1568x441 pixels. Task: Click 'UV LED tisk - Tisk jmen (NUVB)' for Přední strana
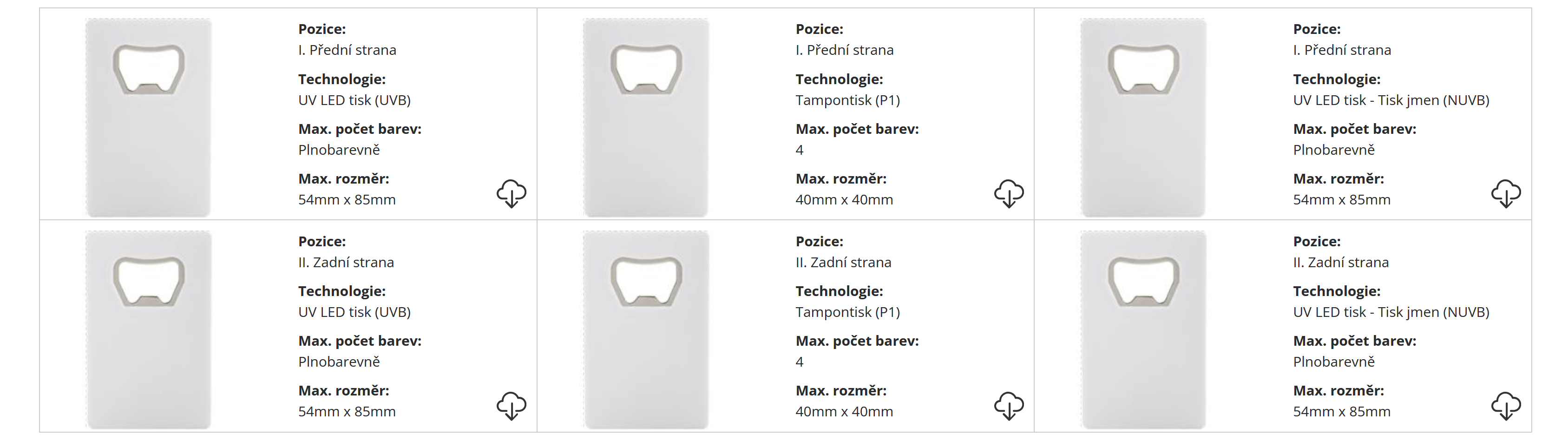(1391, 100)
